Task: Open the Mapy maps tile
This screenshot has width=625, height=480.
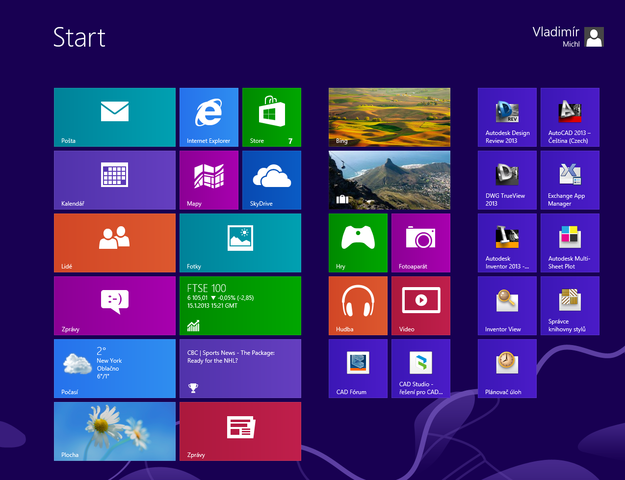Action: (209, 180)
